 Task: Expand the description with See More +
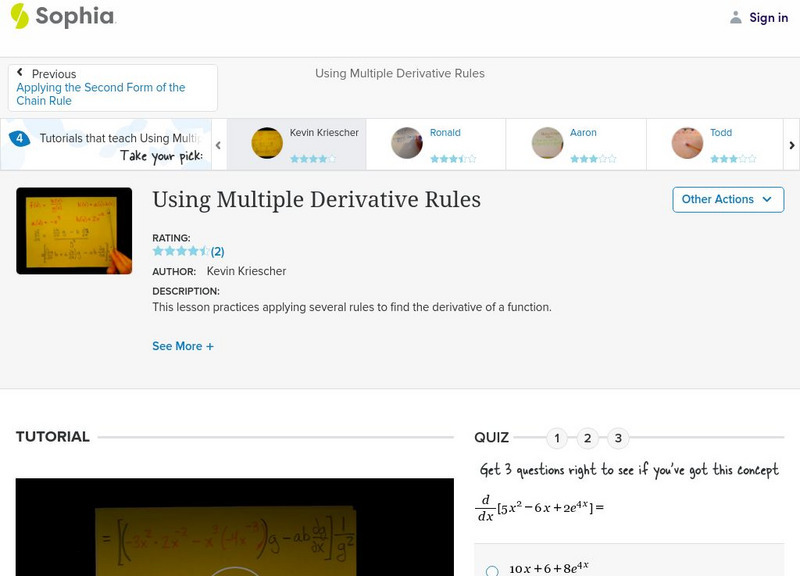pyautogui.click(x=184, y=345)
